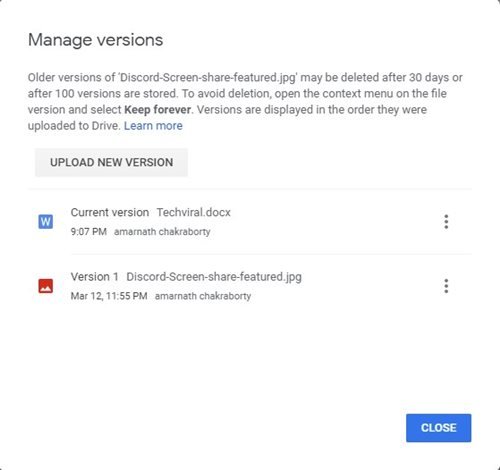
Task: Click the bold Keep forever text
Action: (x=157, y=110)
